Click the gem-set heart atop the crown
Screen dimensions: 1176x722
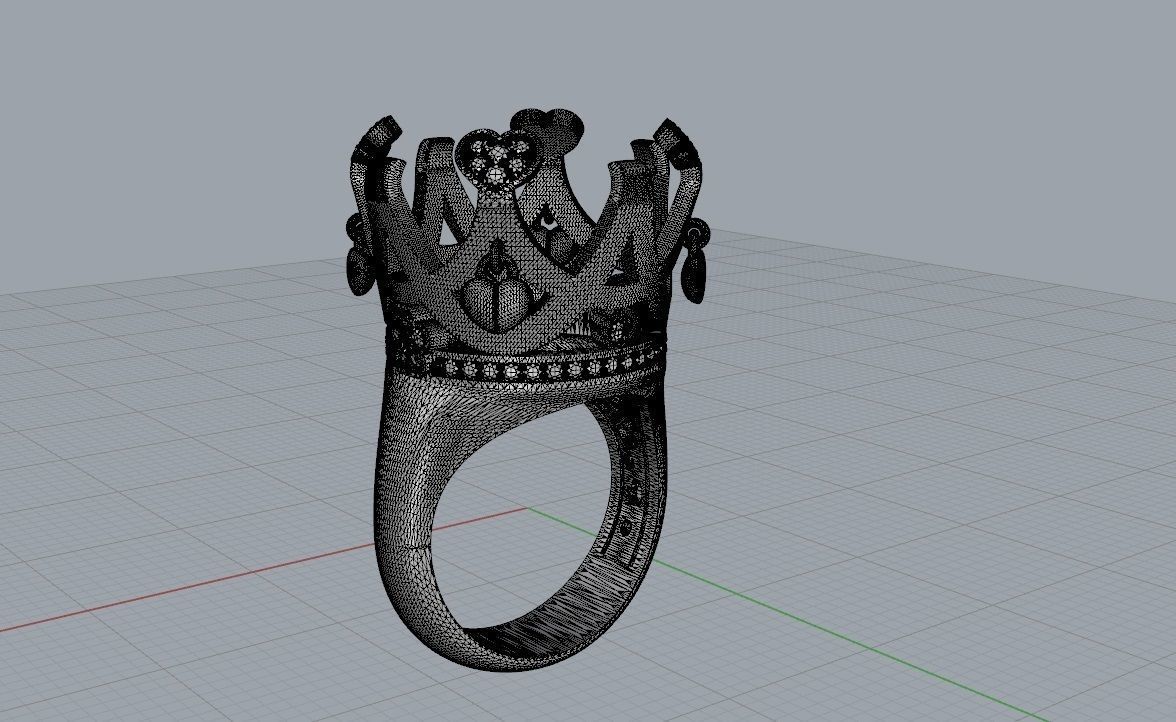coord(496,159)
